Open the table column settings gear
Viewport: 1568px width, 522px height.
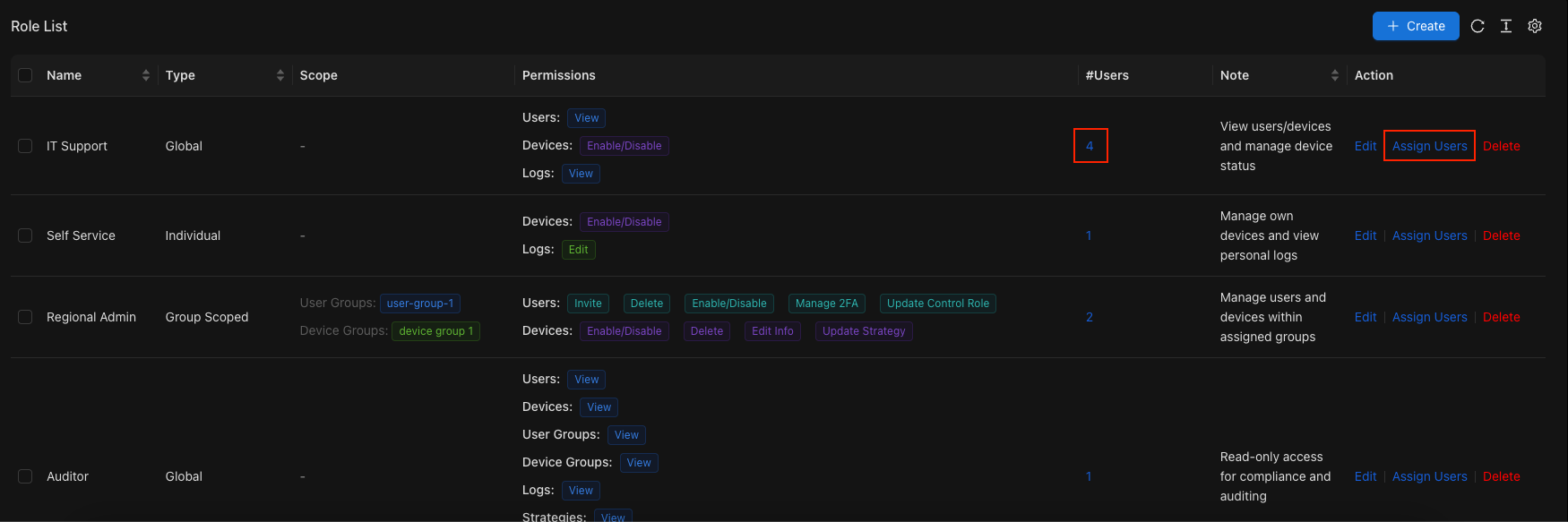[1535, 26]
